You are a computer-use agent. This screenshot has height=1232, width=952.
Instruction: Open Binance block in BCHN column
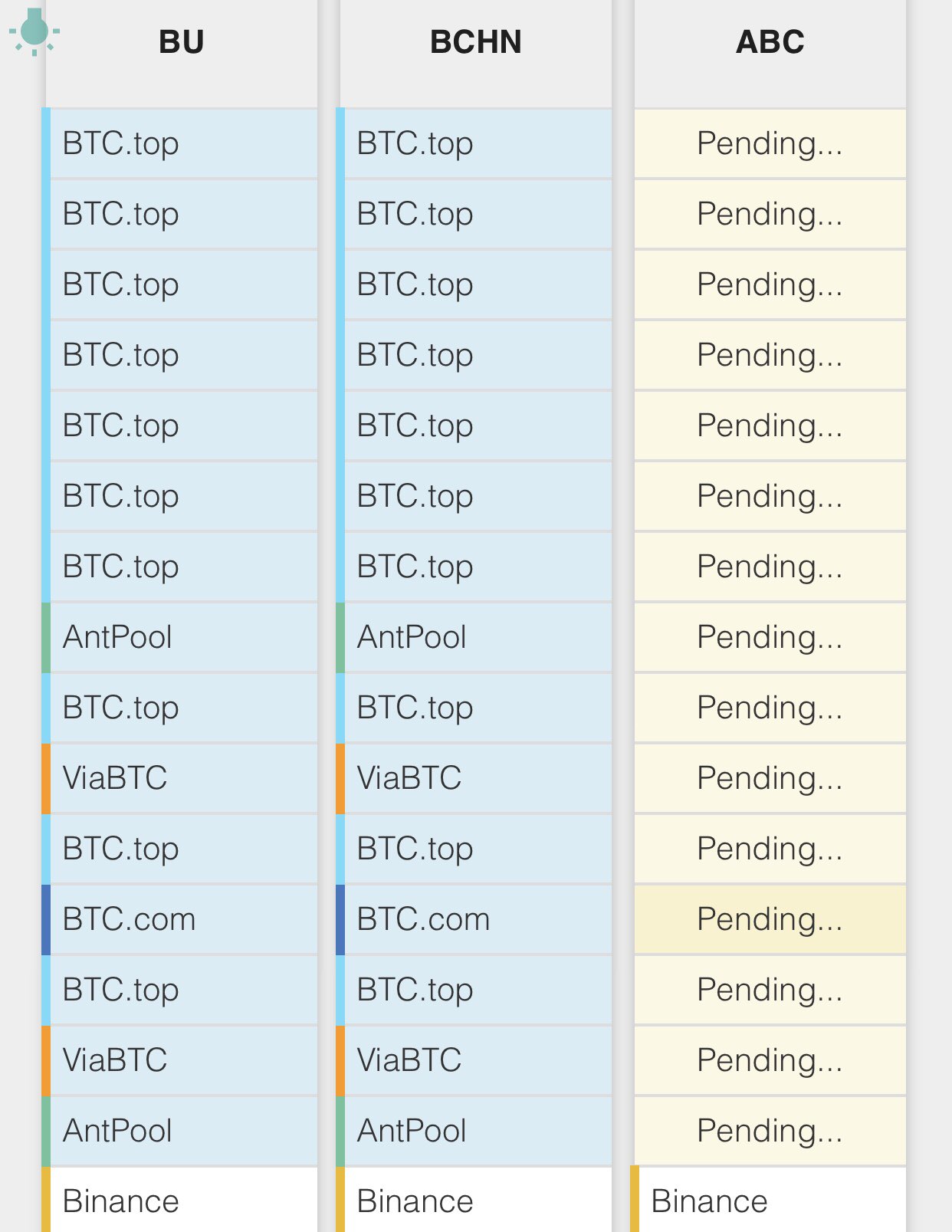click(x=474, y=1200)
